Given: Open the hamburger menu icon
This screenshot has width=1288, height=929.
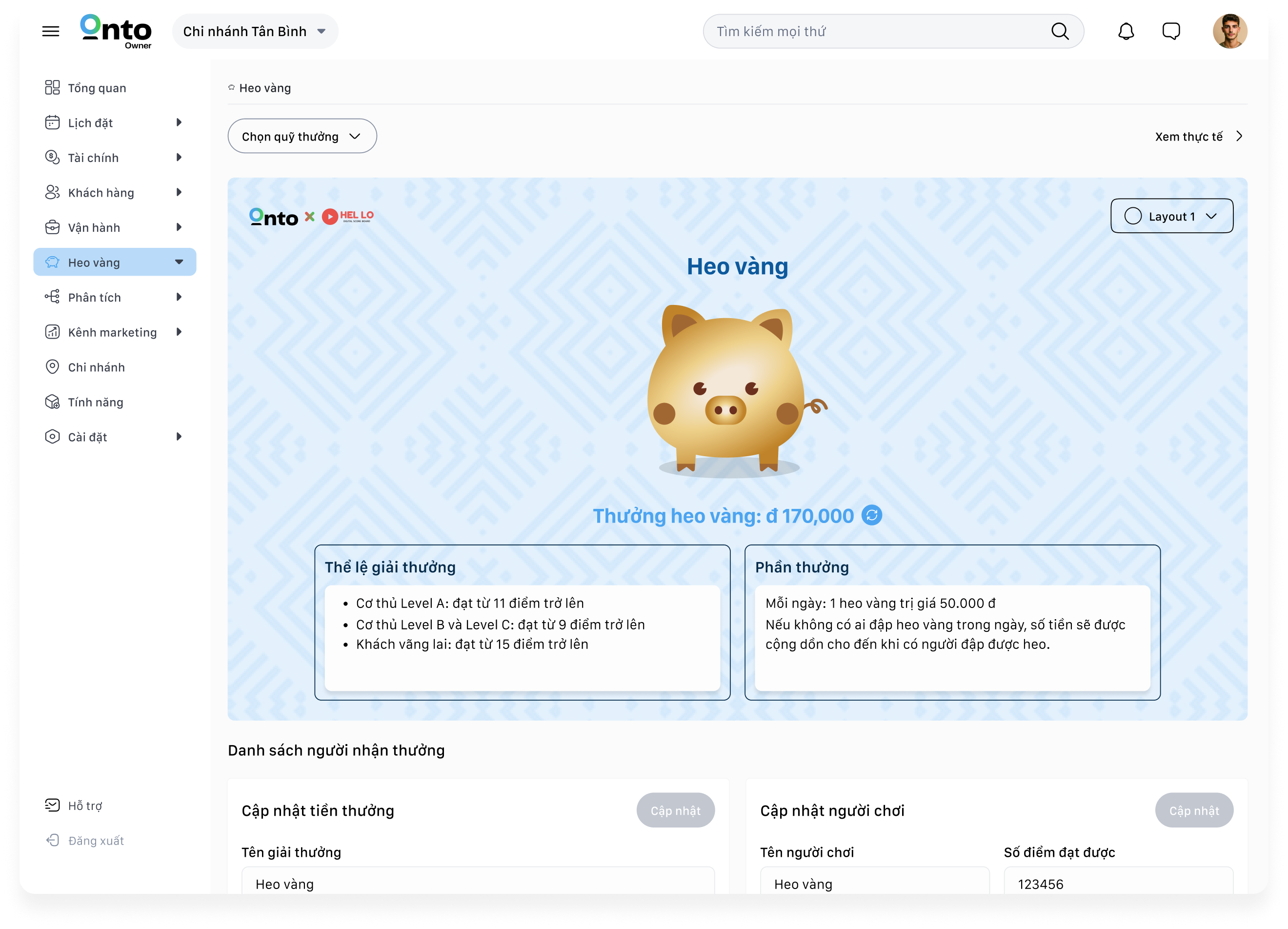Looking at the screenshot, I should pos(51,31).
